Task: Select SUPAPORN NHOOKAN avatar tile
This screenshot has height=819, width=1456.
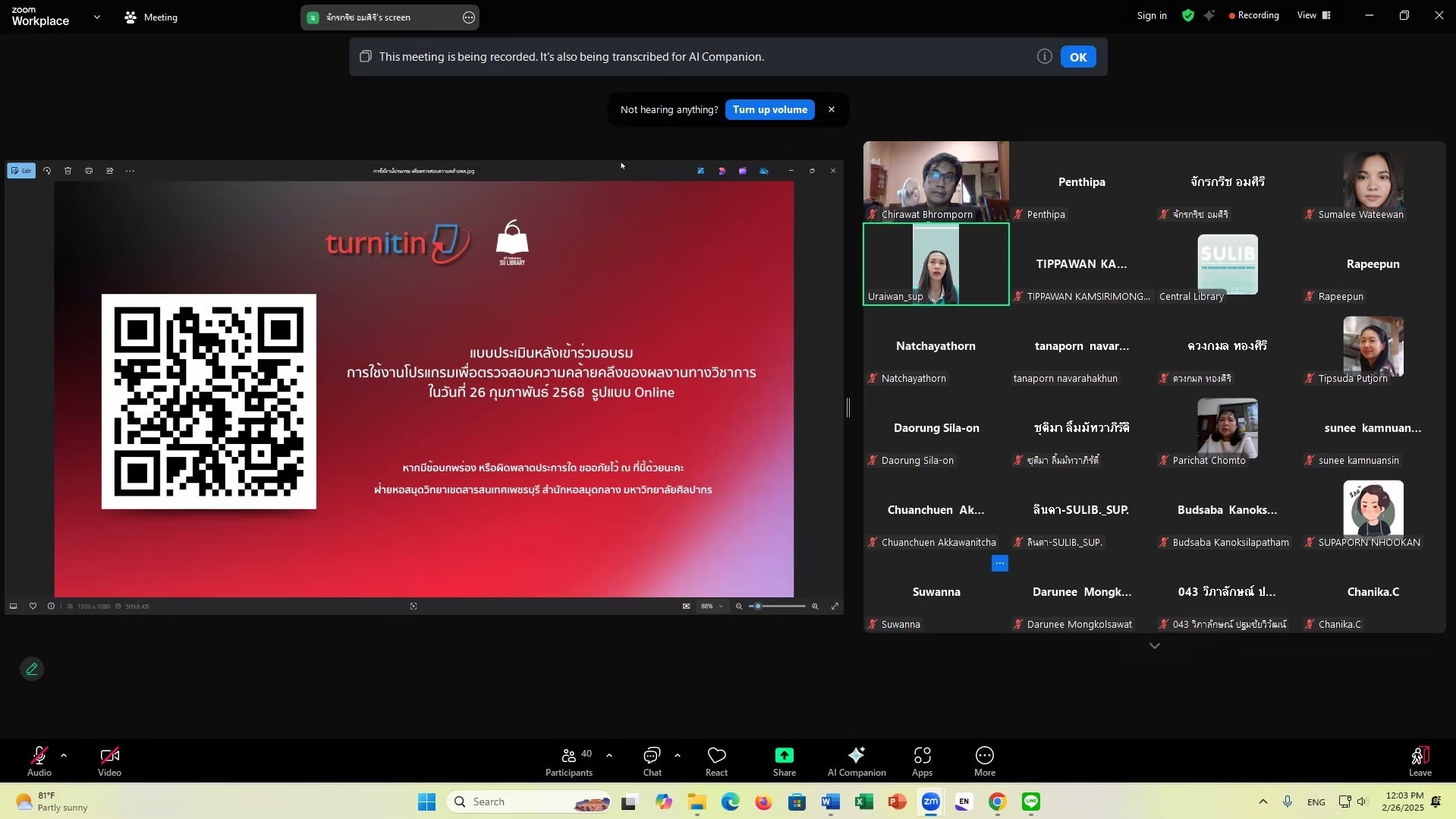Action: coord(1373,510)
